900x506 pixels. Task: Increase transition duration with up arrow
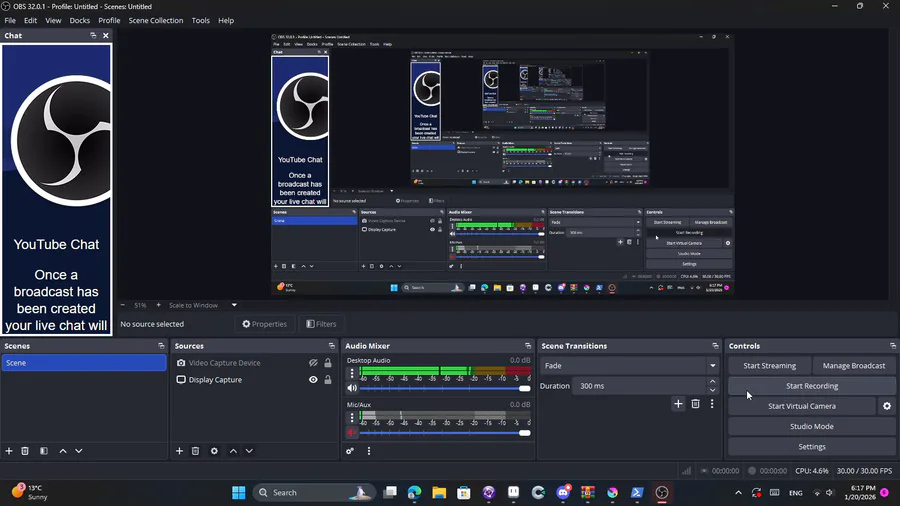click(712, 382)
